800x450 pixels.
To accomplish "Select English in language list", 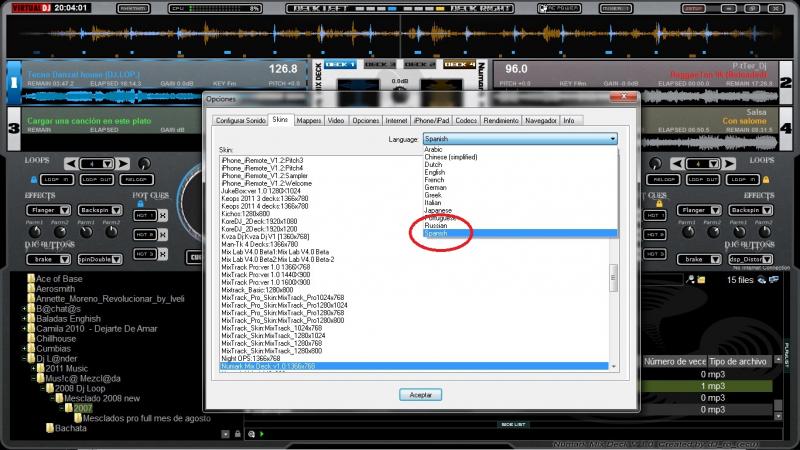I will tap(435, 172).
